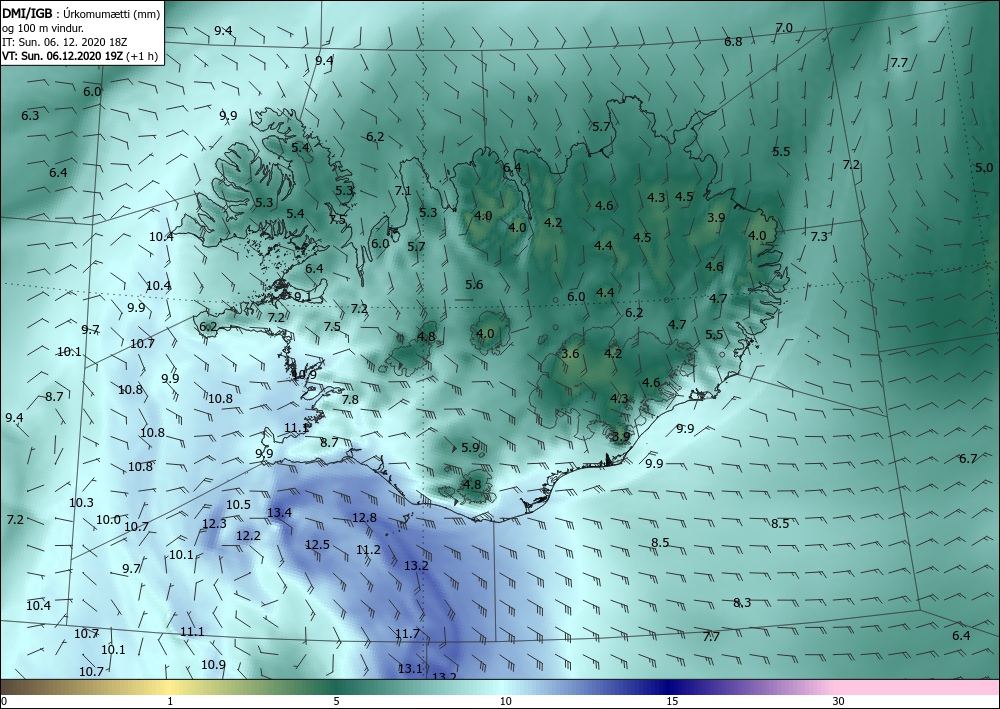Image resolution: width=1000 pixels, height=709 pixels.
Task: Click the 13.4 precipitable water value
Action: tap(279, 513)
